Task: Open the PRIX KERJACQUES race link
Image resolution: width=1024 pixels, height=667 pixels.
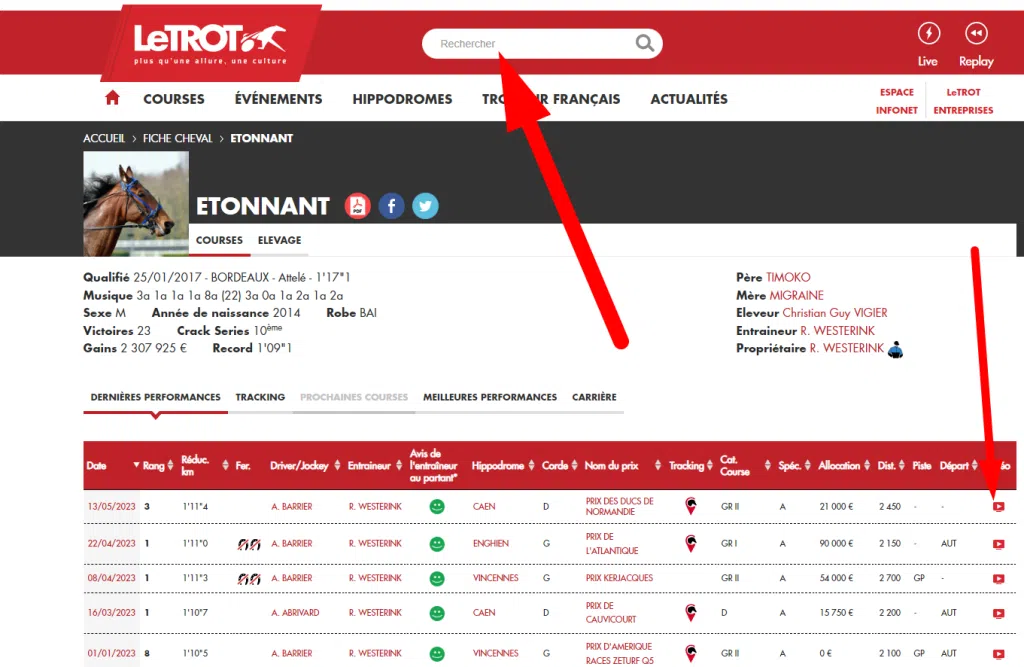Action: click(x=619, y=578)
